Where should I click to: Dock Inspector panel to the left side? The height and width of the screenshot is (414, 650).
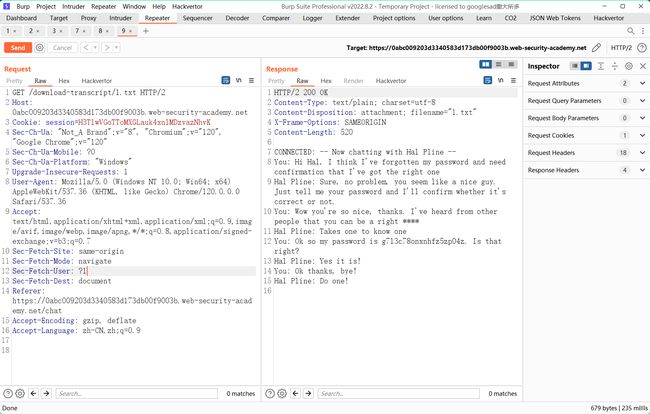(x=575, y=66)
